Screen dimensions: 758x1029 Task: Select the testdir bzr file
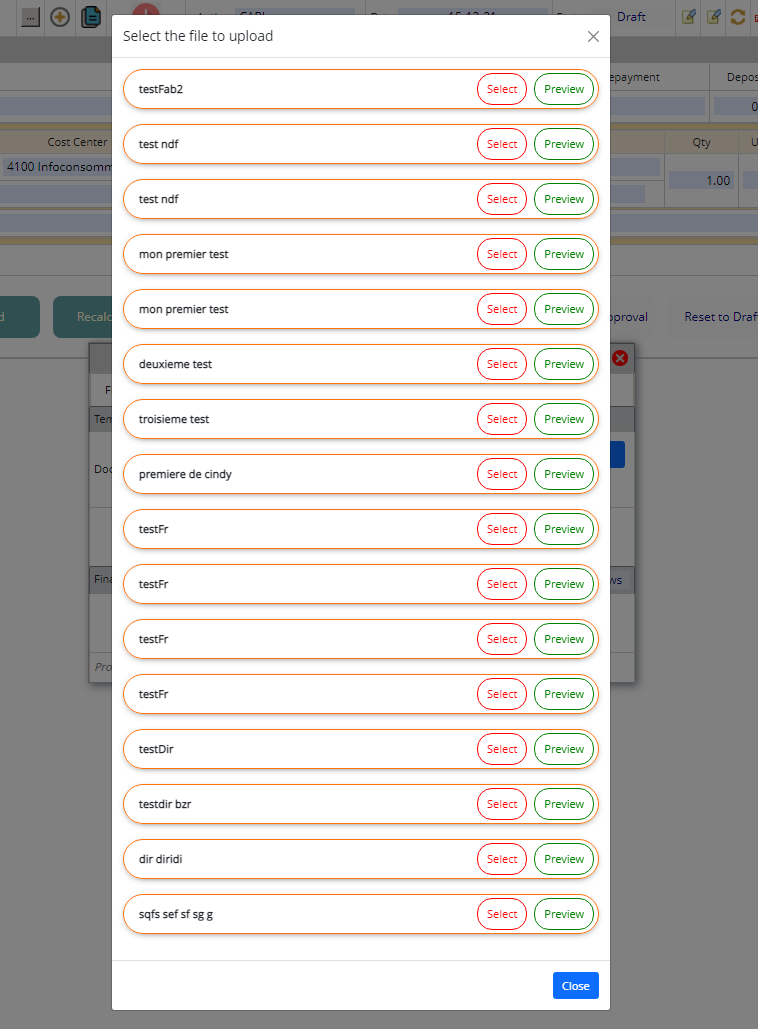[501, 804]
